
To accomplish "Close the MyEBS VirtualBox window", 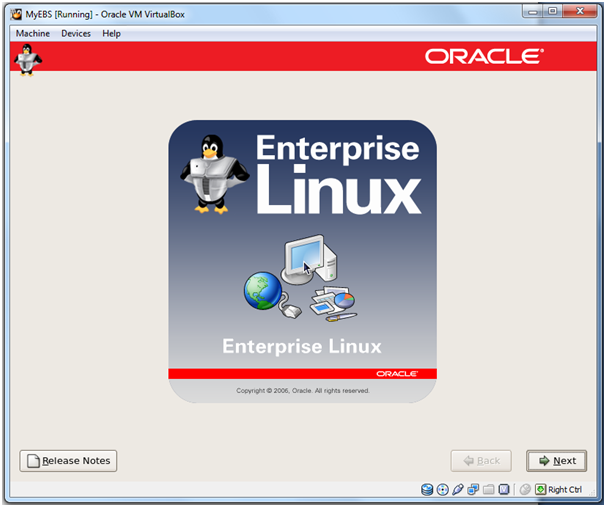I will click(x=580, y=12).
